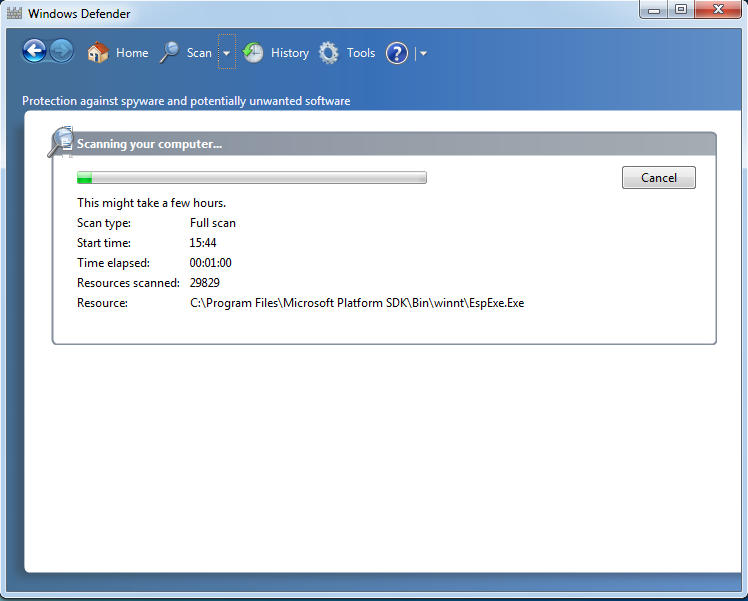This screenshot has width=748, height=601.
Task: Select the Home text label in toolbar
Action: click(x=132, y=53)
